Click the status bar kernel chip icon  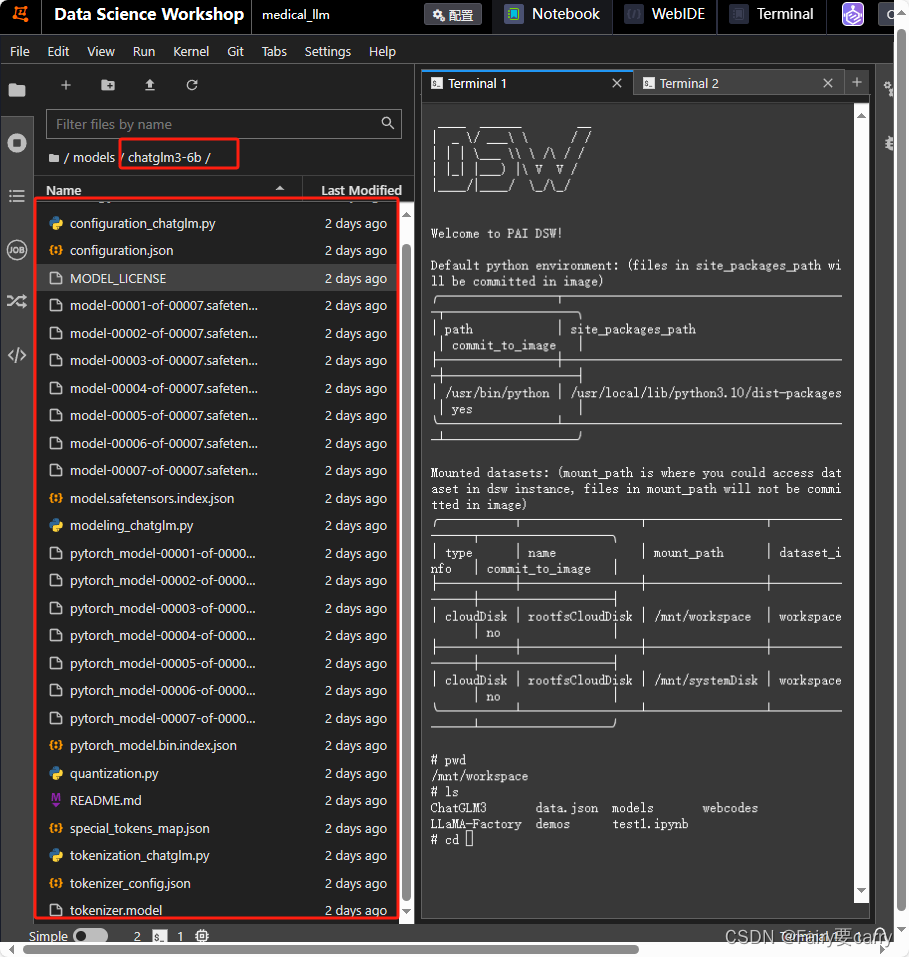point(202,936)
